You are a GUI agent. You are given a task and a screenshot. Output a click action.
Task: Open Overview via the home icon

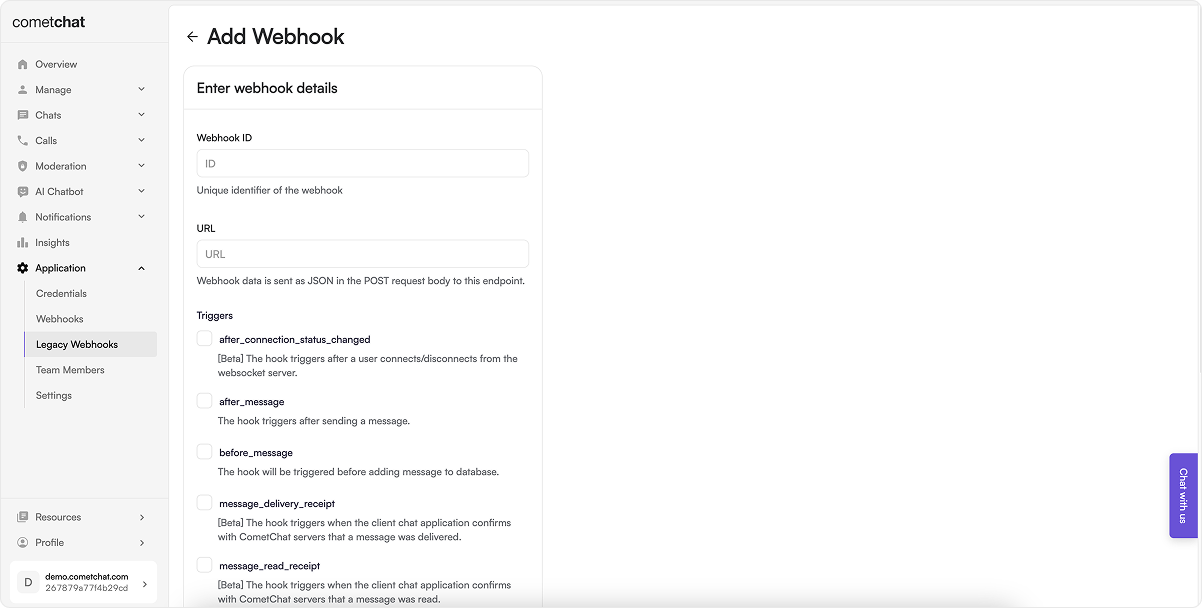23,64
